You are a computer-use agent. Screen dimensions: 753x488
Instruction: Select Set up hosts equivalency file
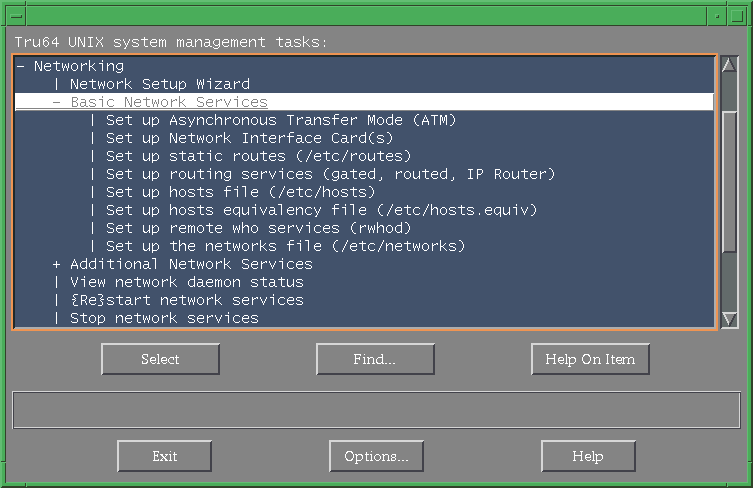click(x=321, y=210)
